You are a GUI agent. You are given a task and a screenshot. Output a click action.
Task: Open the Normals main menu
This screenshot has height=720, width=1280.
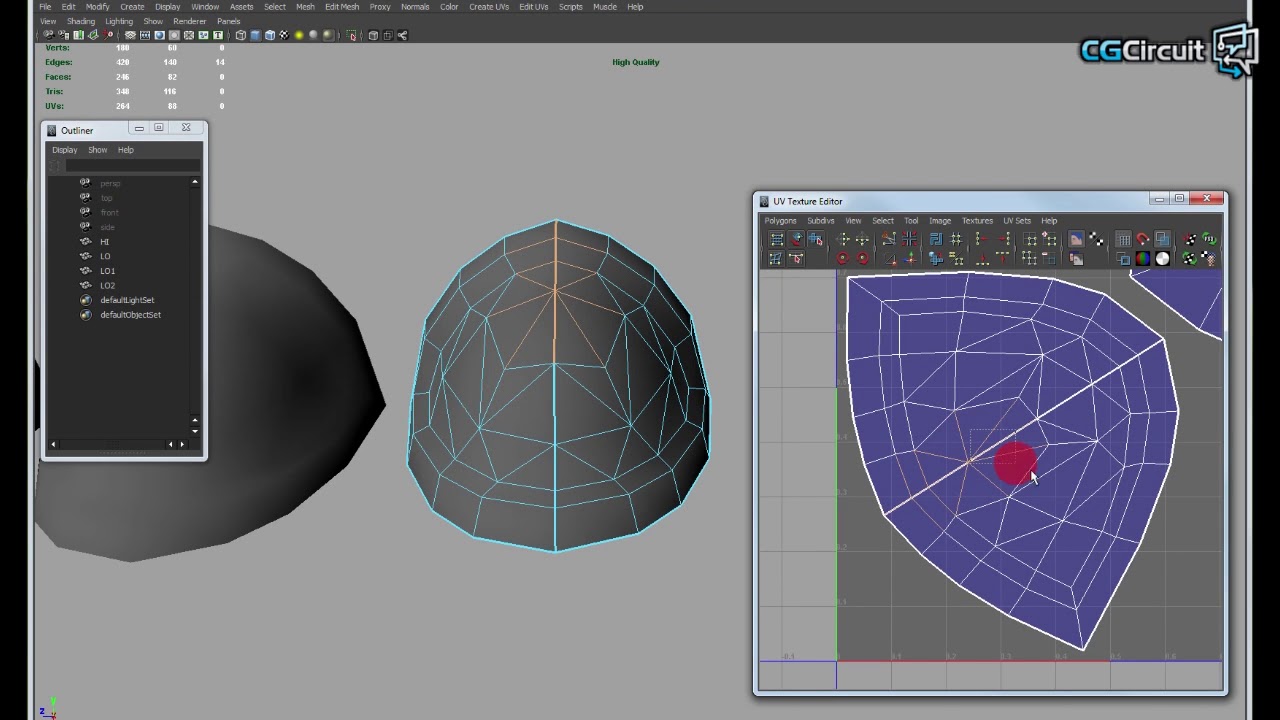coord(415,7)
